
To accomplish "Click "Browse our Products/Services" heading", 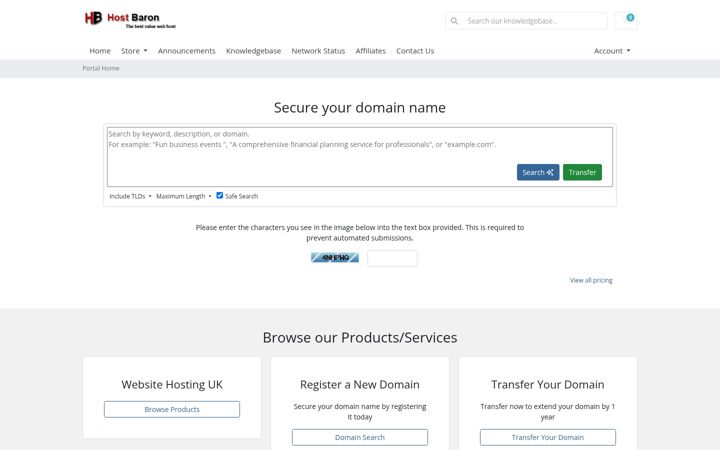I will 360,338.
